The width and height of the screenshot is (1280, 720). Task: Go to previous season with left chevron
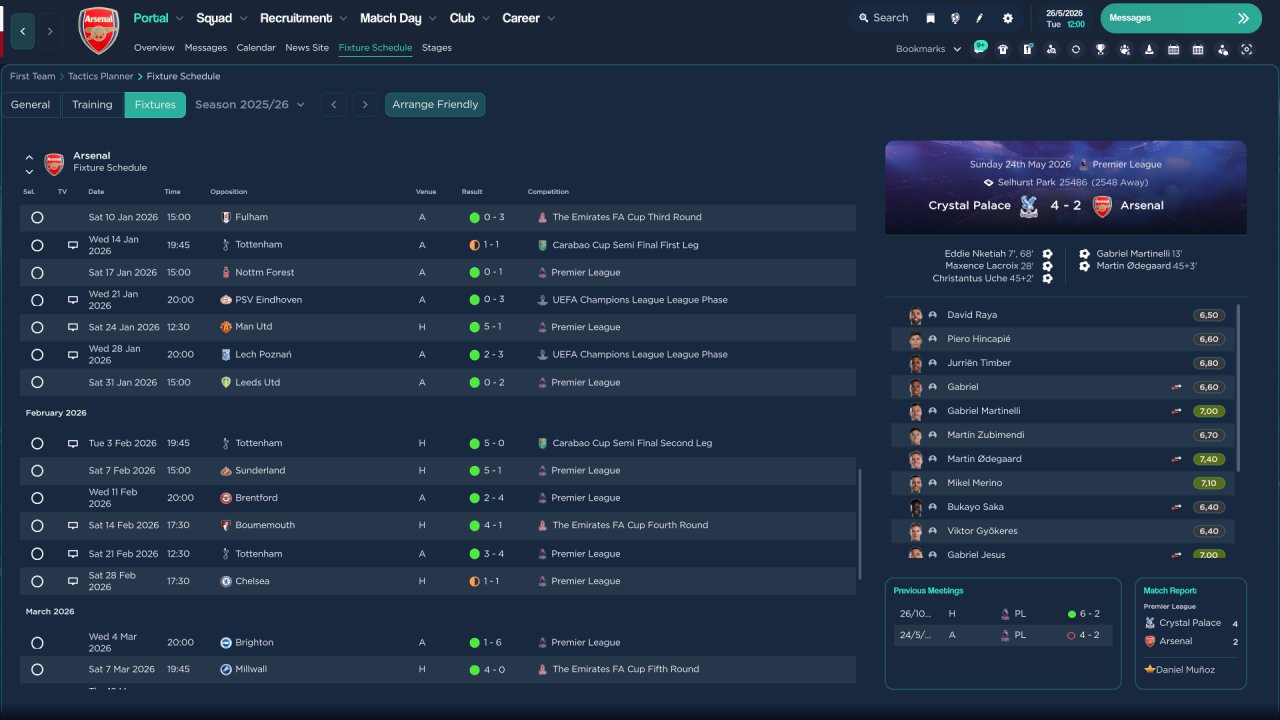tap(334, 105)
